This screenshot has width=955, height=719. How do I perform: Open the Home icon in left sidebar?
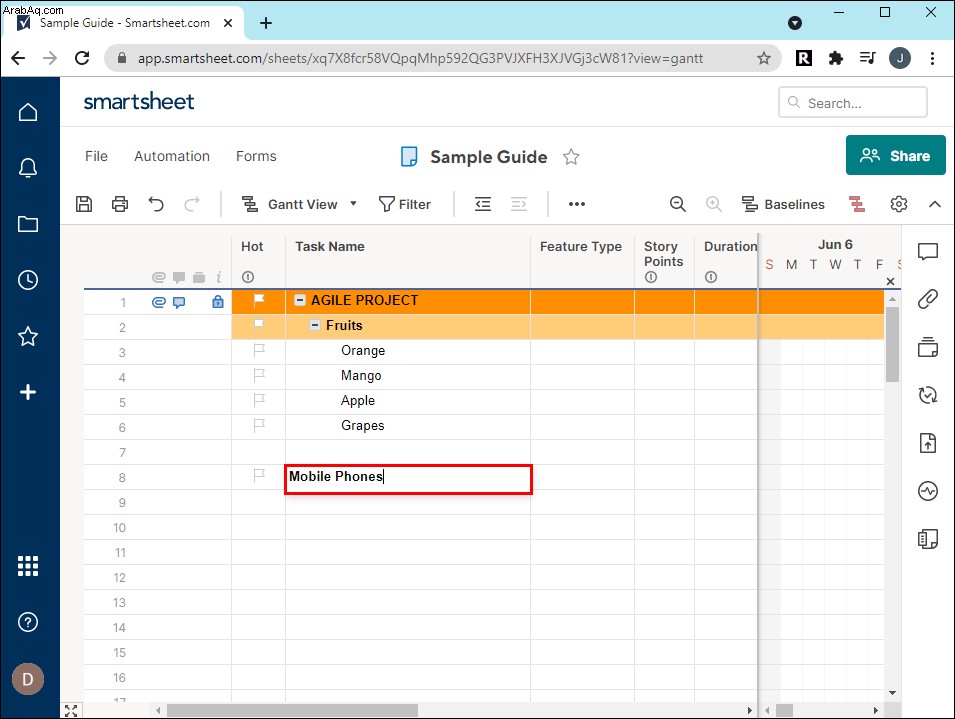28,112
